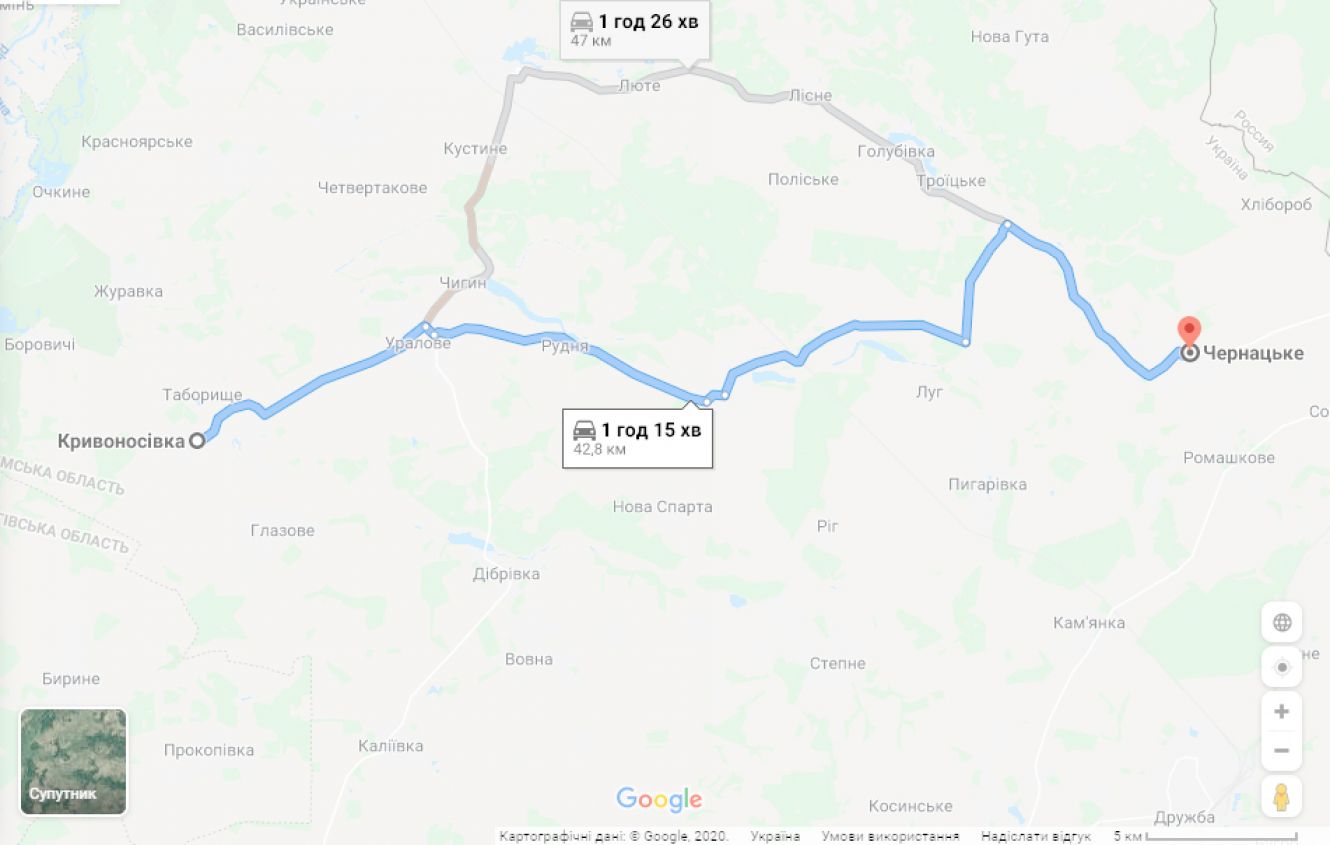Click the Картографічні дані copyright text
This screenshot has height=845, width=1330.
click(614, 836)
